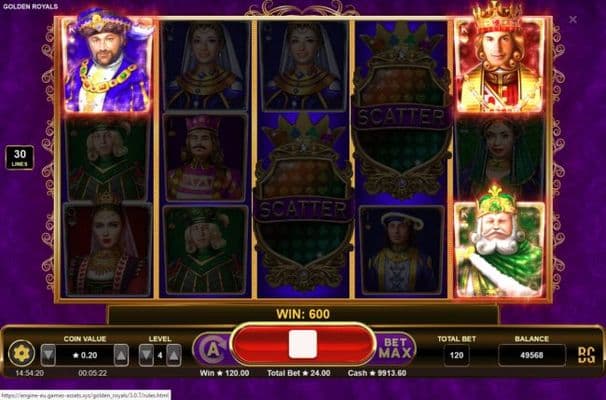Open the gear settings menu

pos(21,353)
